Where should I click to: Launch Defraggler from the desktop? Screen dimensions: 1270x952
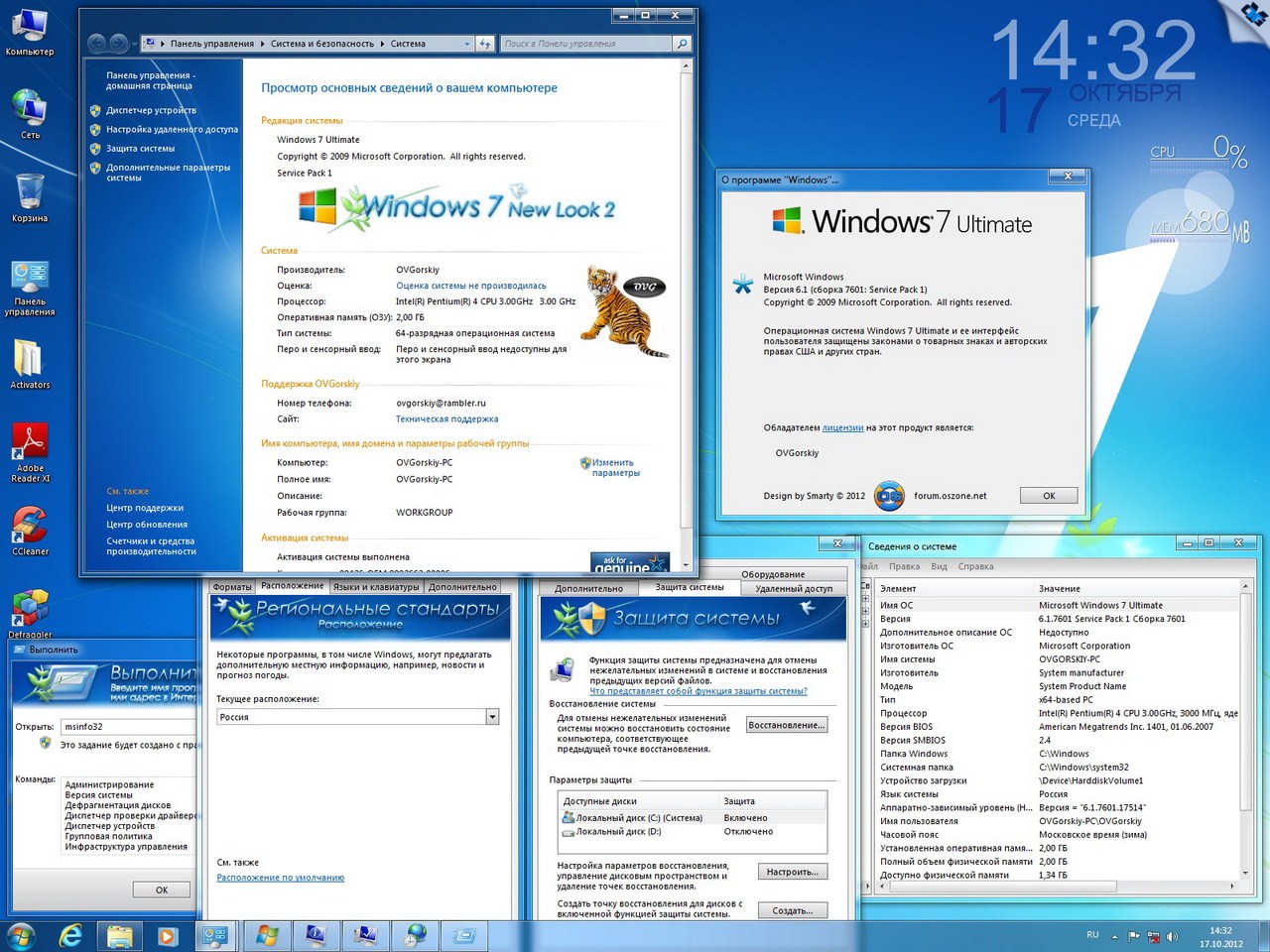pos(30,613)
